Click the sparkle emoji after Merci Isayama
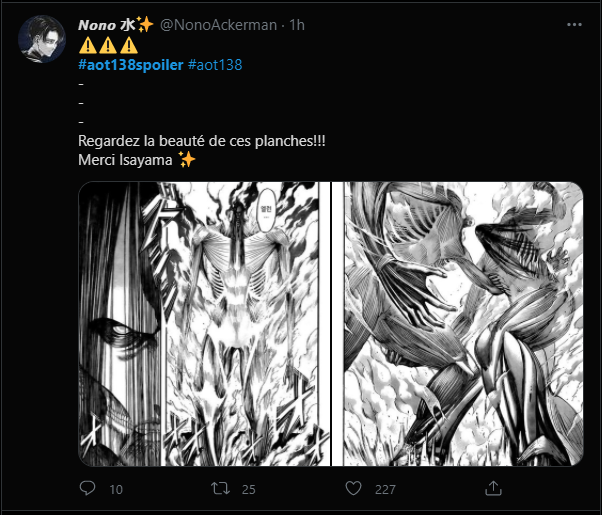This screenshot has height=515, width=602. coord(187,161)
